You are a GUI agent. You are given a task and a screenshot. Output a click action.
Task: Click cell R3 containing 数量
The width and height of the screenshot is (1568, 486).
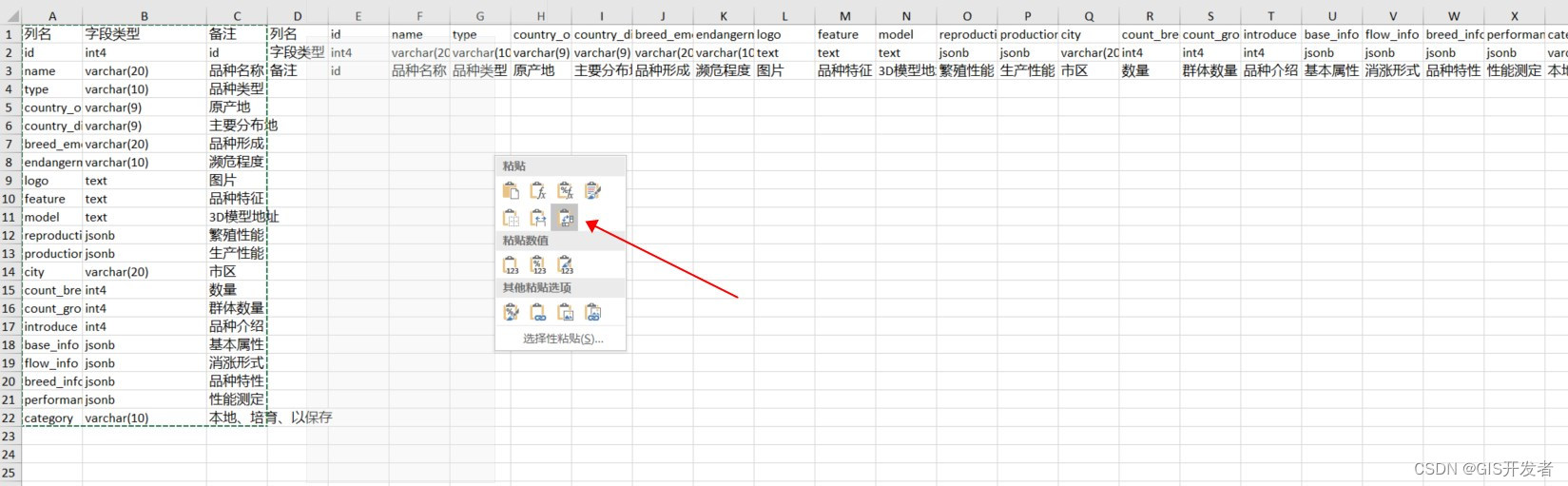coord(1150,70)
